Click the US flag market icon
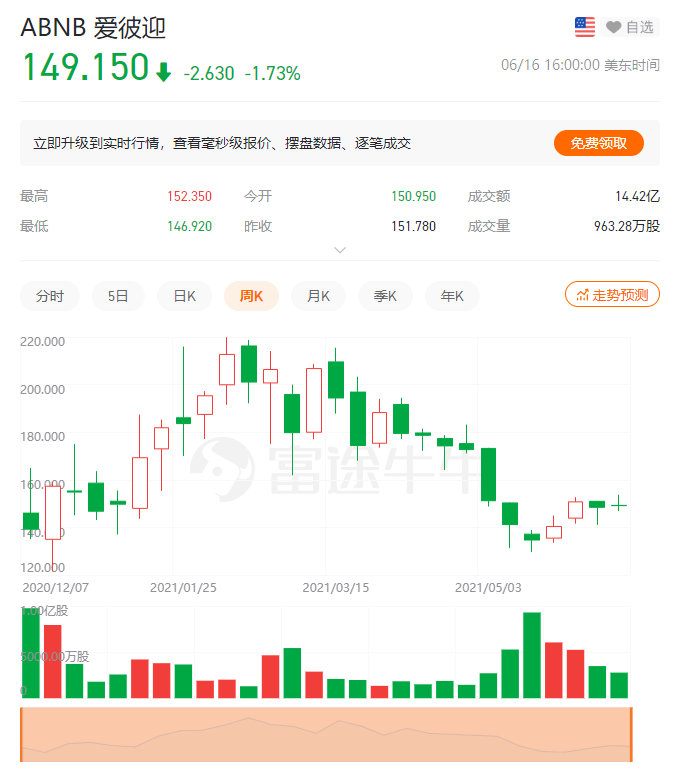The image size is (679, 770). tap(585, 27)
